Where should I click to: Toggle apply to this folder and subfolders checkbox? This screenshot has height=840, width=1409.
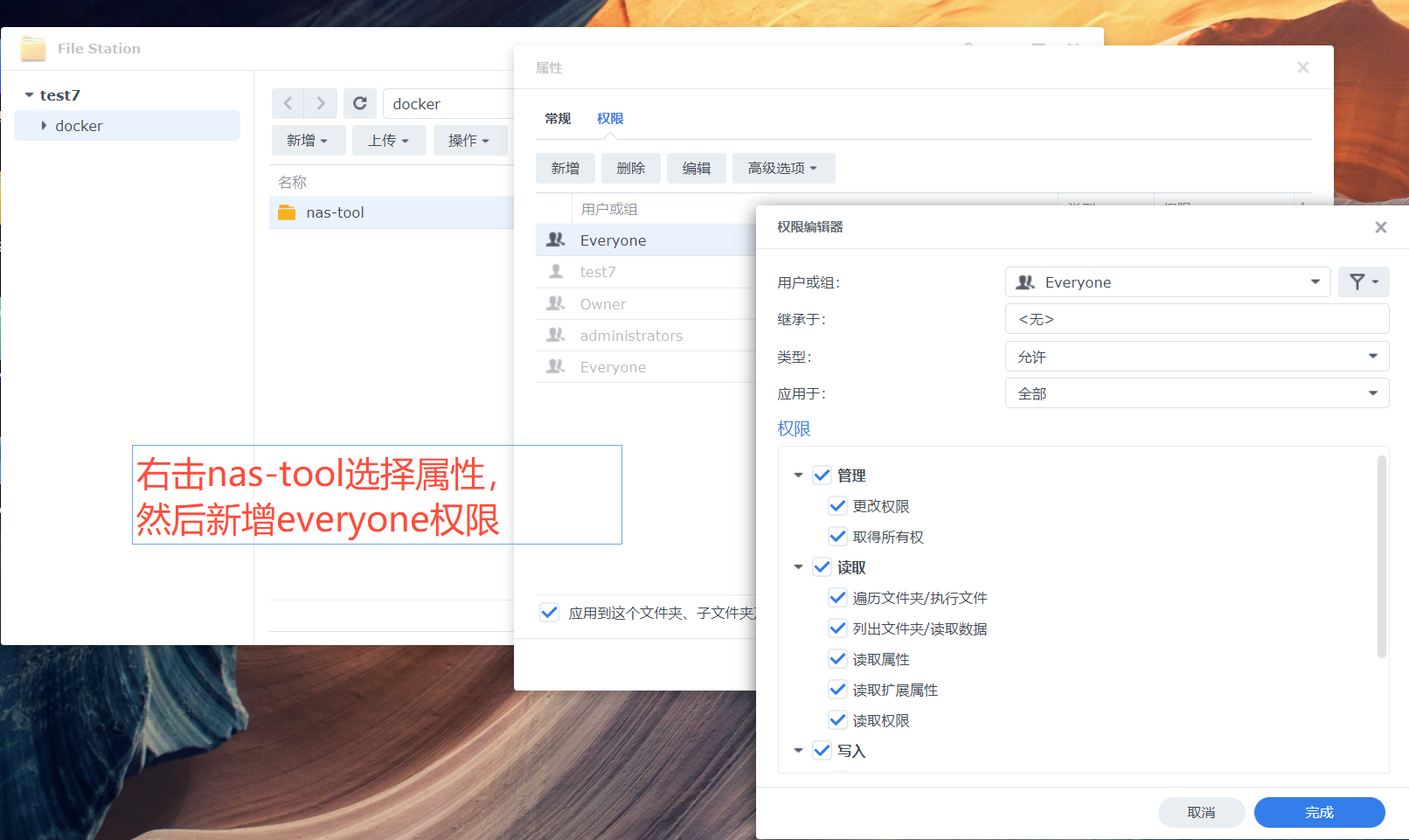549,612
